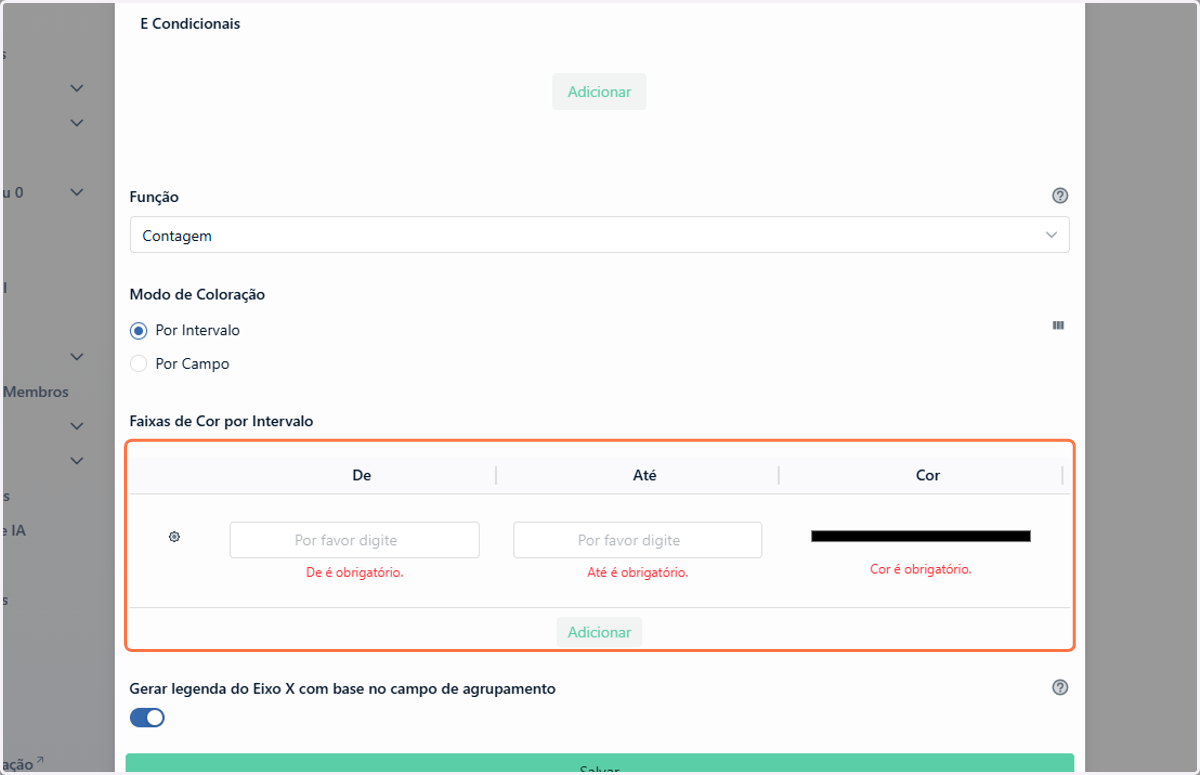The width and height of the screenshot is (1200, 775).
Task: Focus the De input field
Action: (x=354, y=540)
